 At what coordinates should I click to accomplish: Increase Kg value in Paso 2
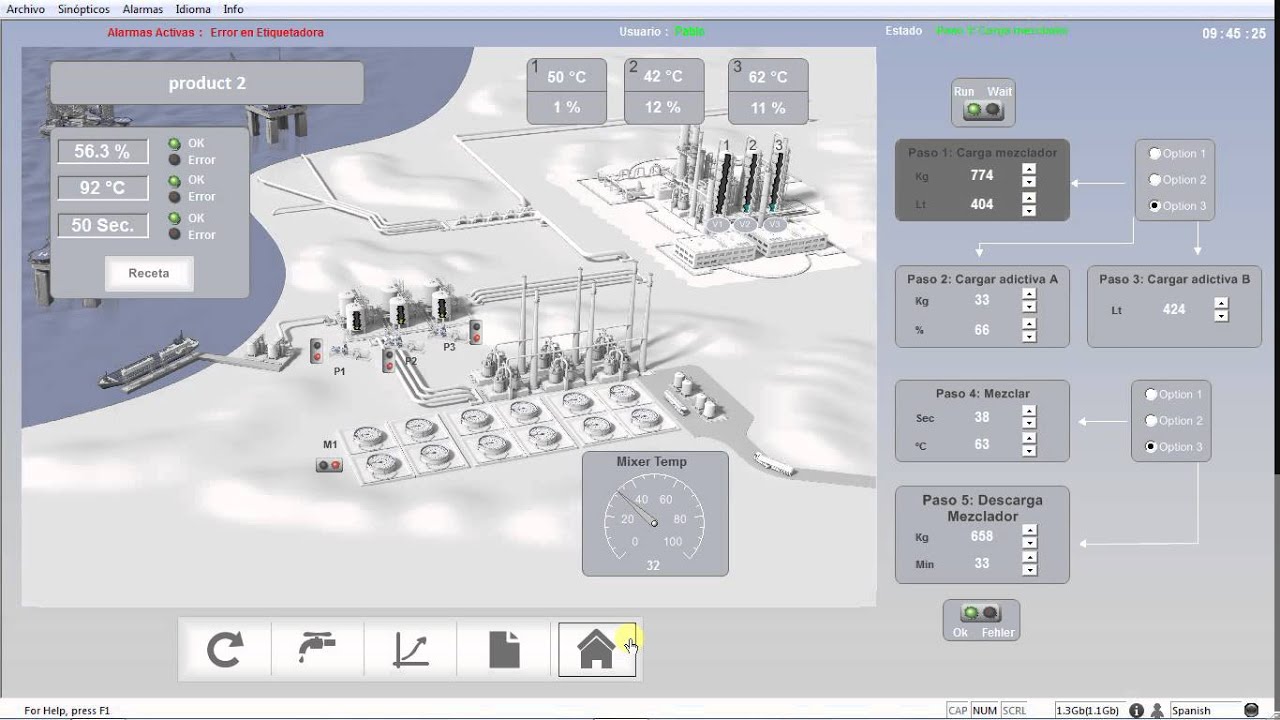click(x=1029, y=295)
